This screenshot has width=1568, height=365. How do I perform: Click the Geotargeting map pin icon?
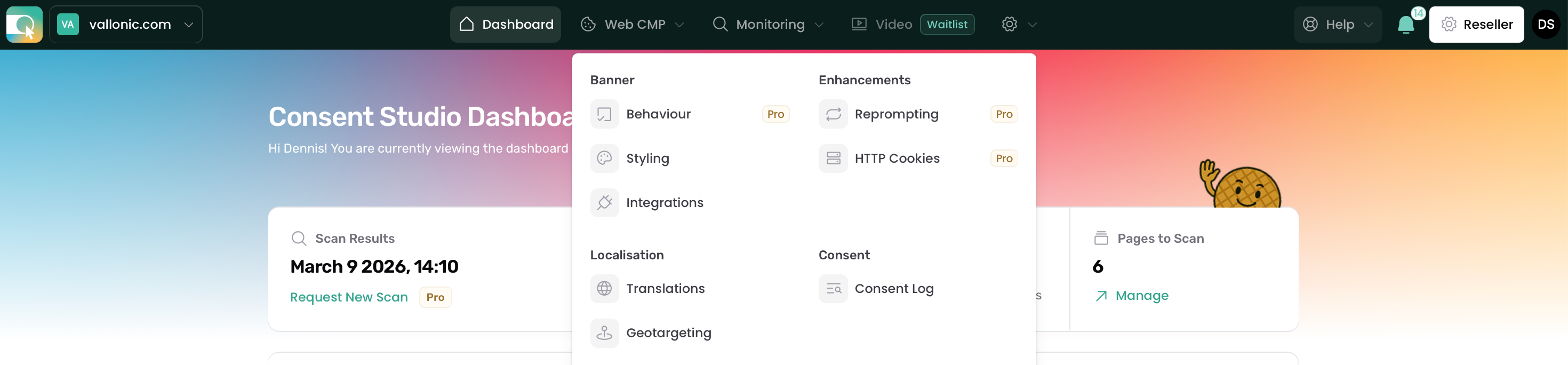[x=604, y=332]
